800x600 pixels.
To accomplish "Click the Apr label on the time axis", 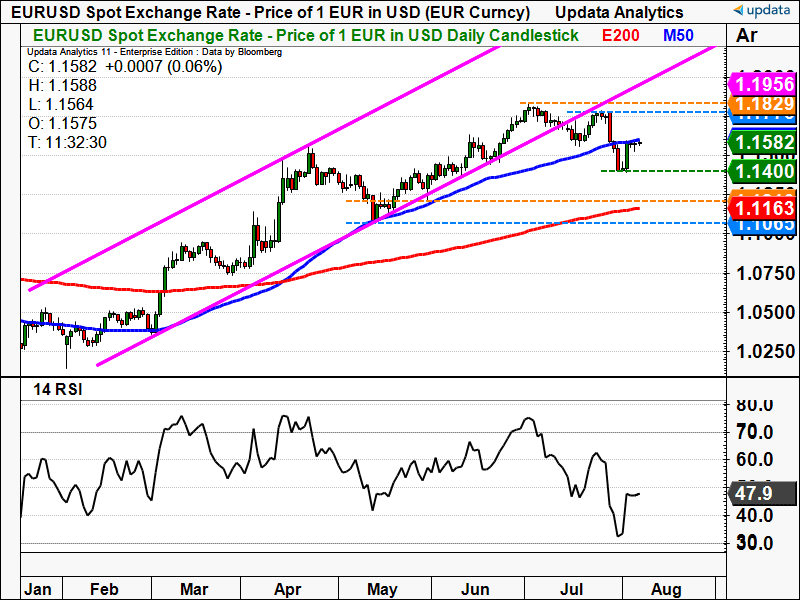I will click(x=288, y=589).
